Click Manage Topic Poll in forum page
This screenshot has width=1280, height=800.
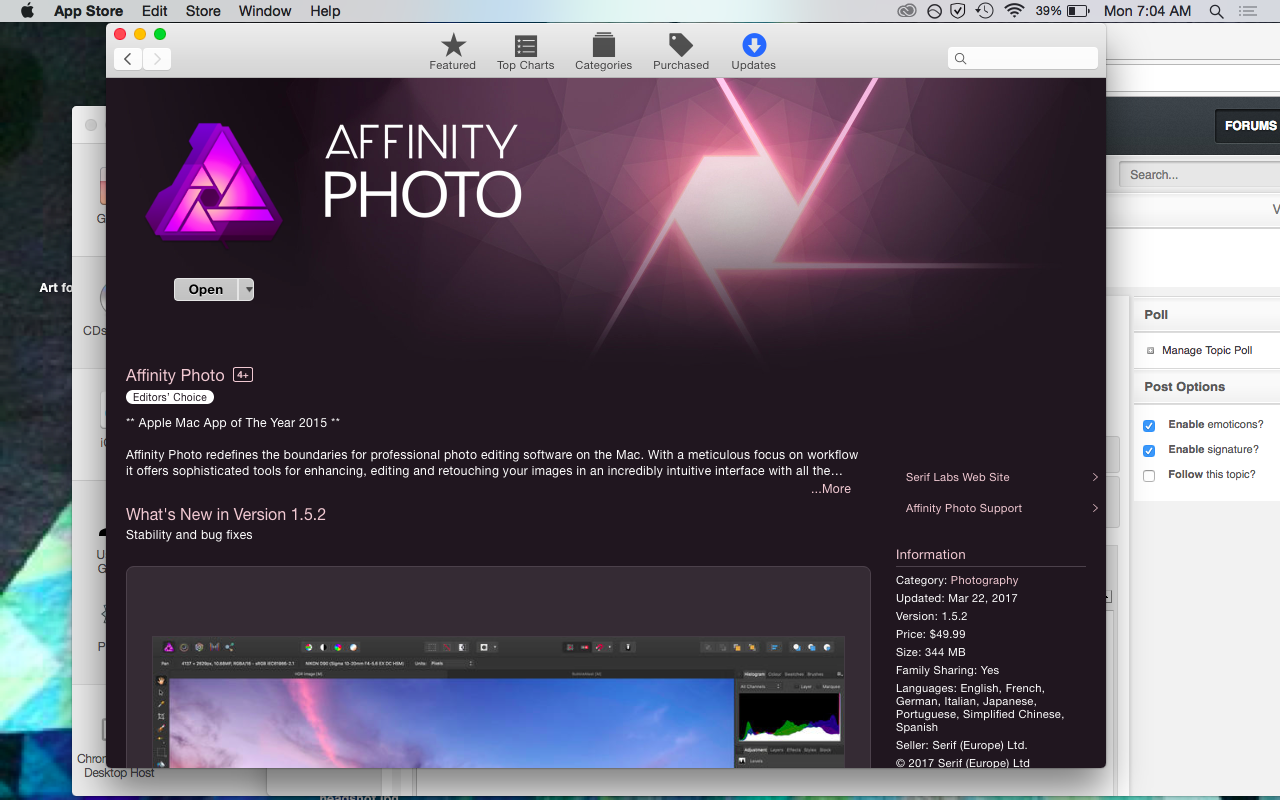[1207, 350]
